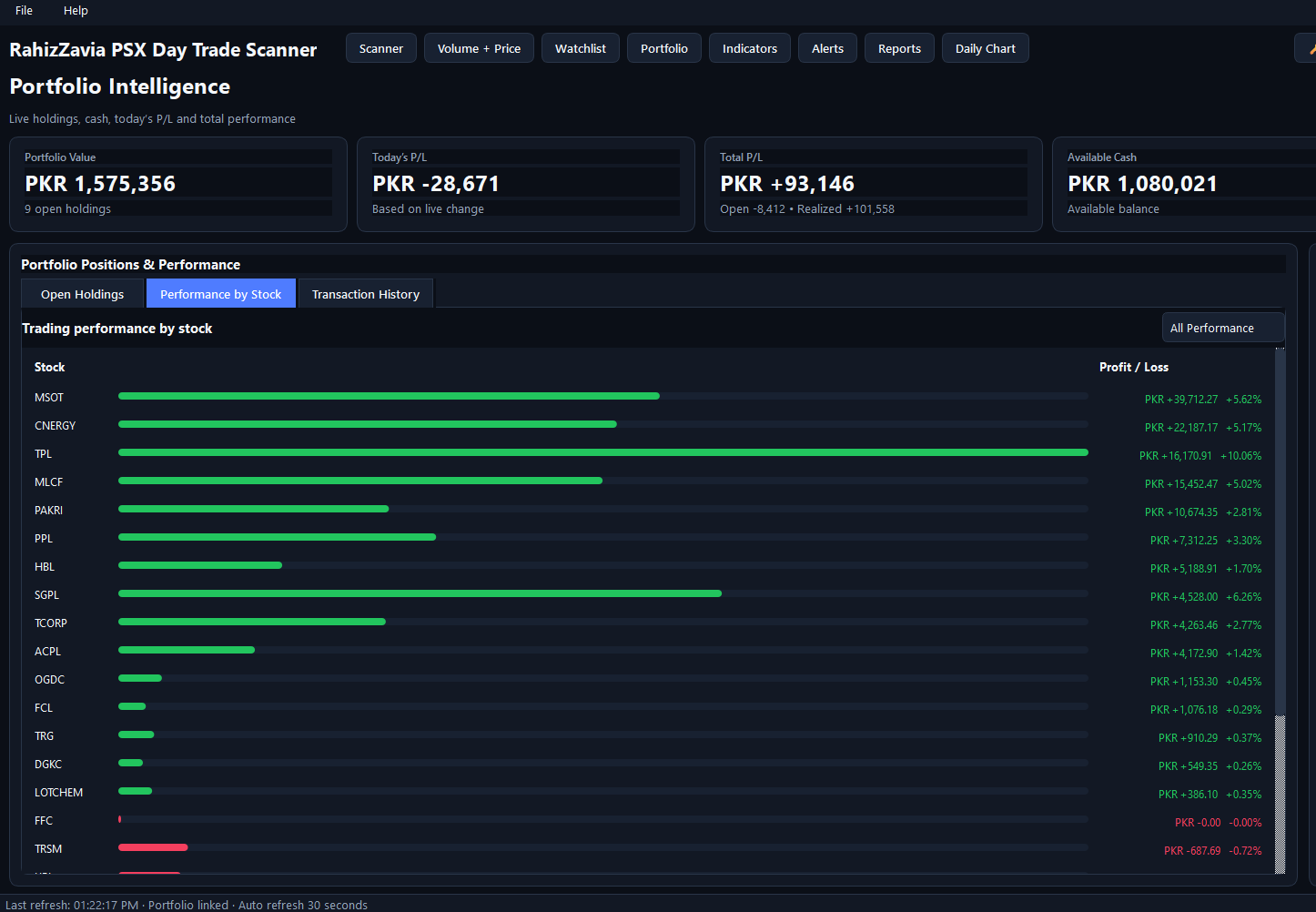The image size is (1316, 912).
Task: Open the File menu
Action: coord(24,11)
